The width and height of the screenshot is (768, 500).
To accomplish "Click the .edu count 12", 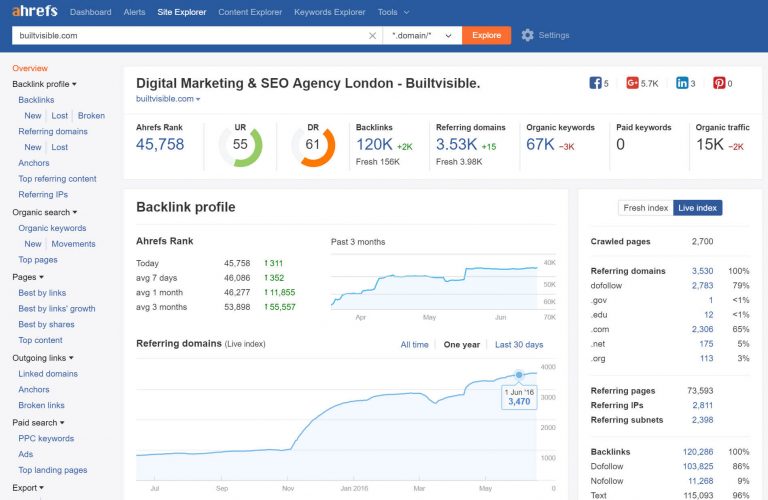I will (x=709, y=315).
